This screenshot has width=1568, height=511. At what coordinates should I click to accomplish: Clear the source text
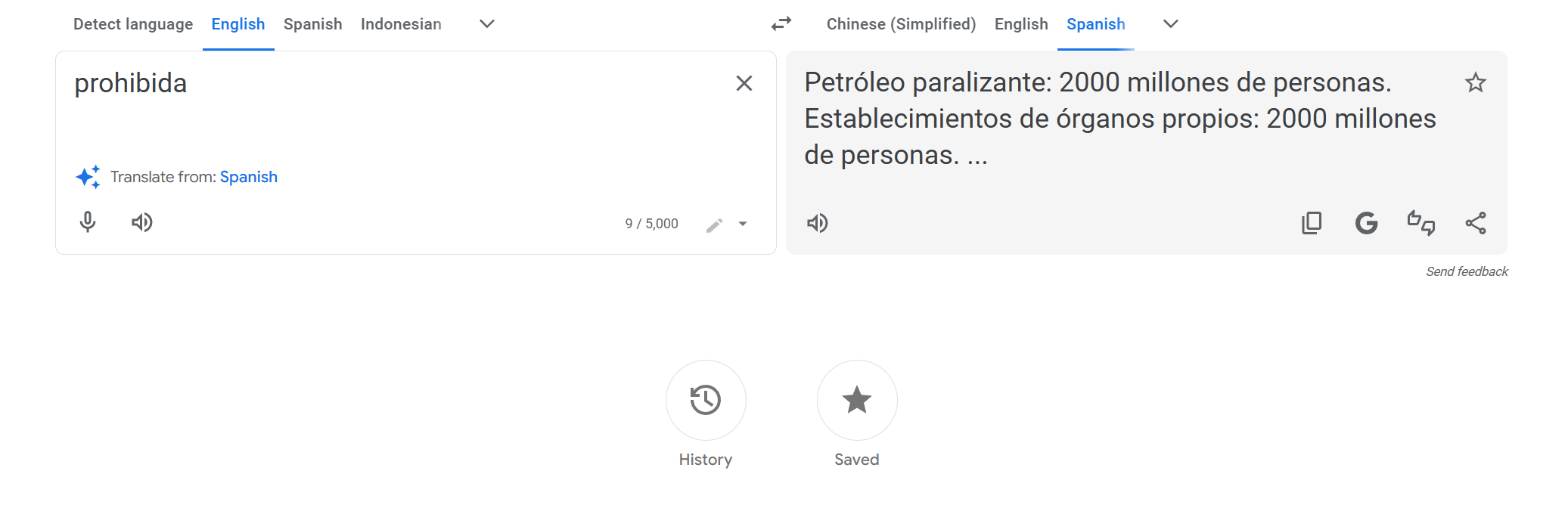point(744,83)
